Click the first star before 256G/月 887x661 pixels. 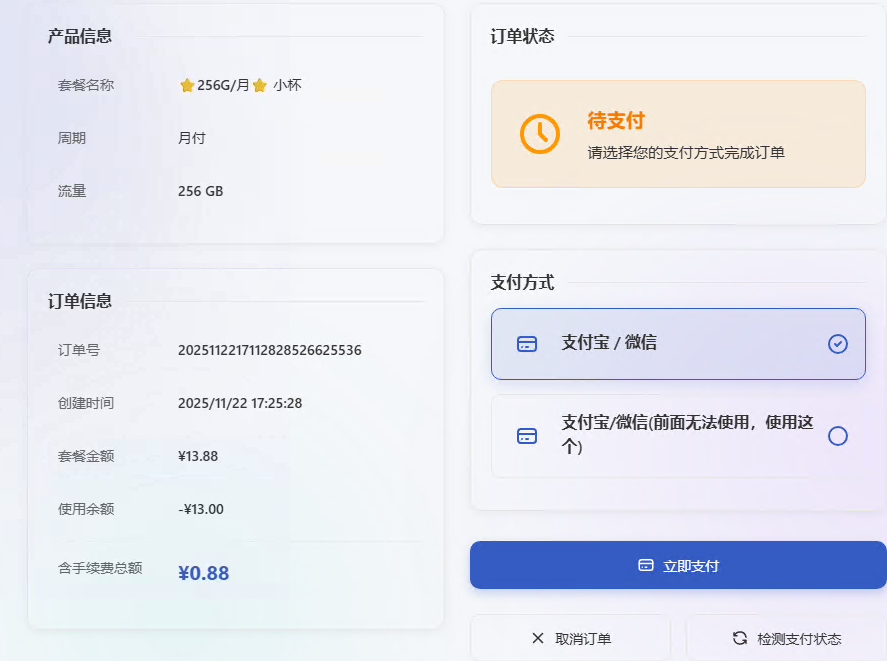(186, 86)
